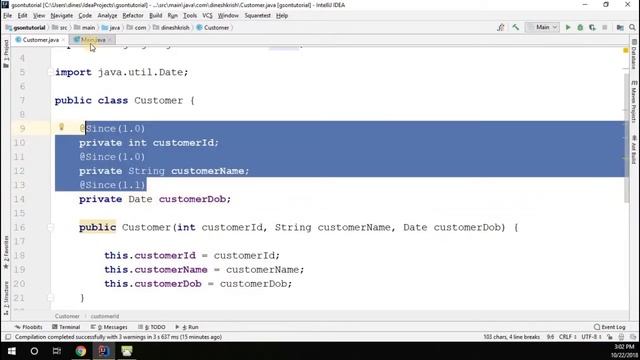Open the TODO tool window
Viewport: 640px width, 360px height.
(x=152, y=327)
